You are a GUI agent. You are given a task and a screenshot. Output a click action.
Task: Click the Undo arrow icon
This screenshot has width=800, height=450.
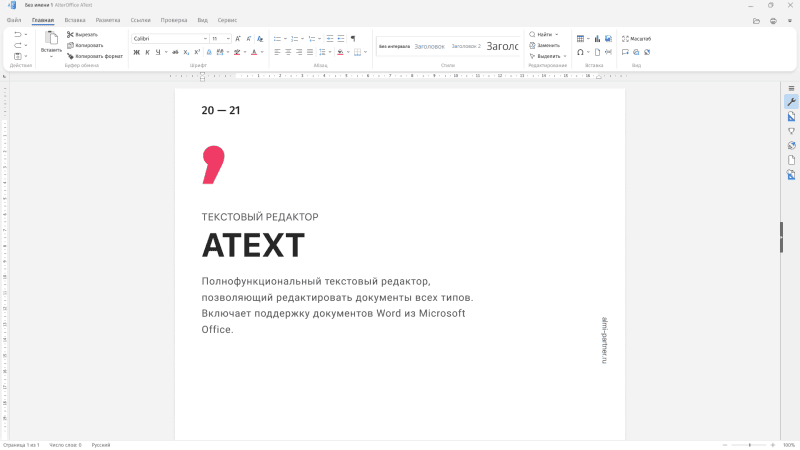coord(17,35)
